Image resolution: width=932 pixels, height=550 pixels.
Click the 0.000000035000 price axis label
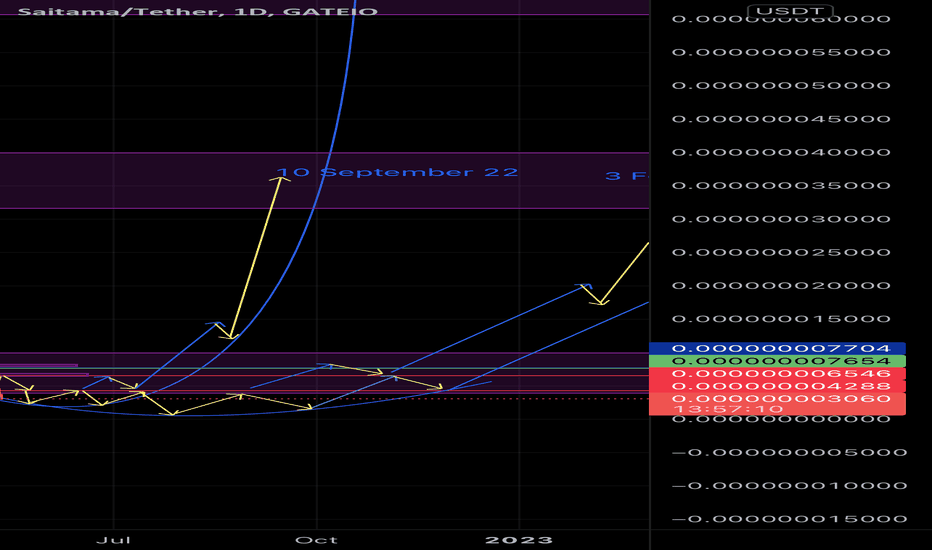click(781, 186)
